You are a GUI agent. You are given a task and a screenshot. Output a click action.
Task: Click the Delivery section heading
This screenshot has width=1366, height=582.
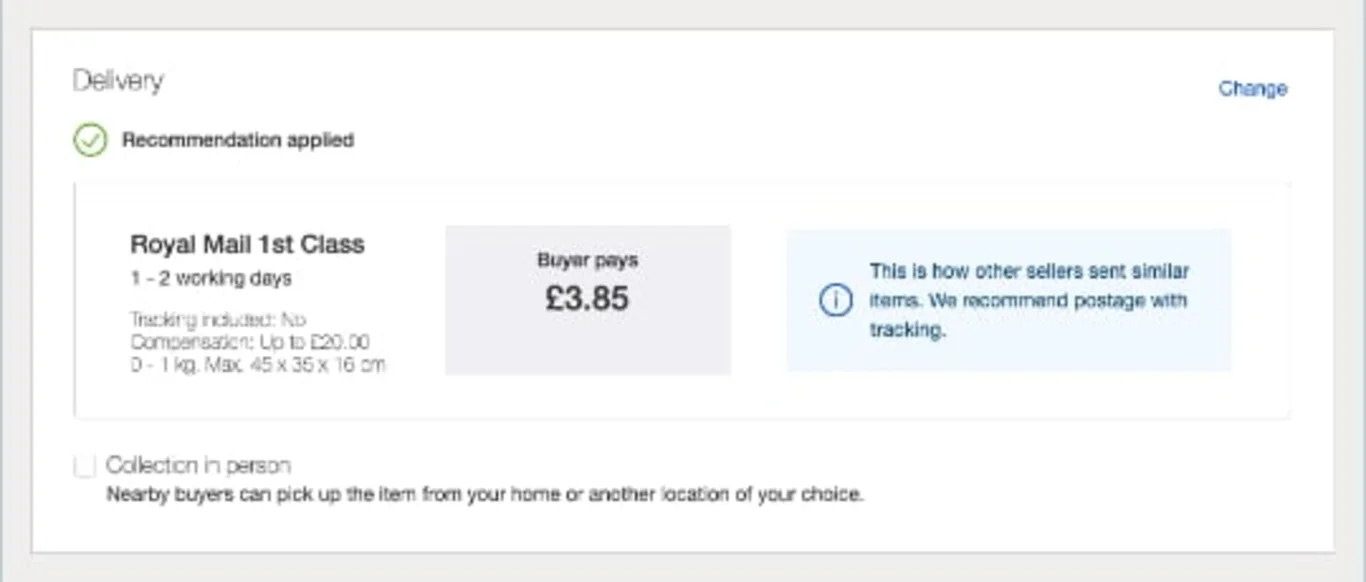coord(118,81)
